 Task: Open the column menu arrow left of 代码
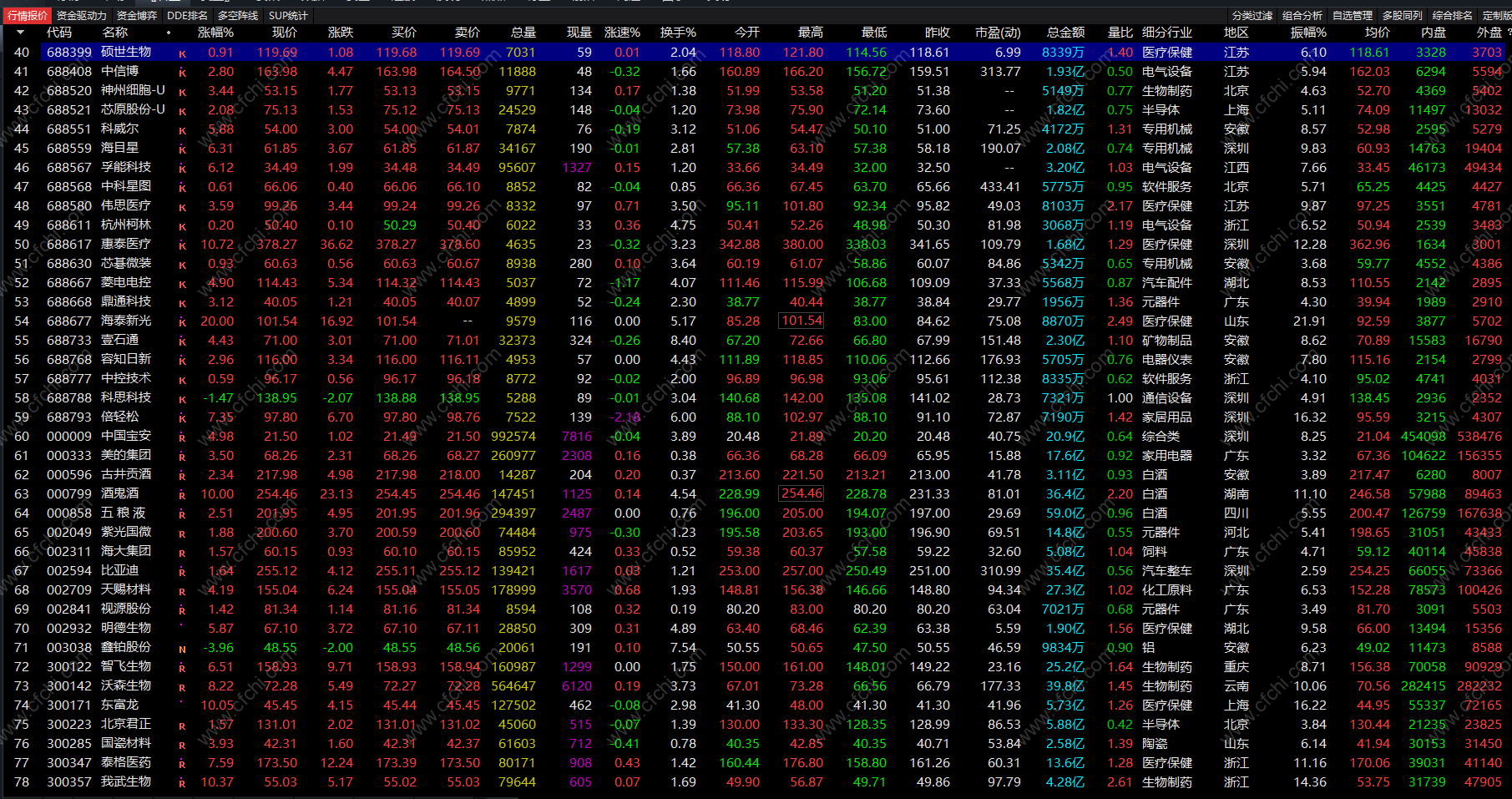tap(20, 33)
